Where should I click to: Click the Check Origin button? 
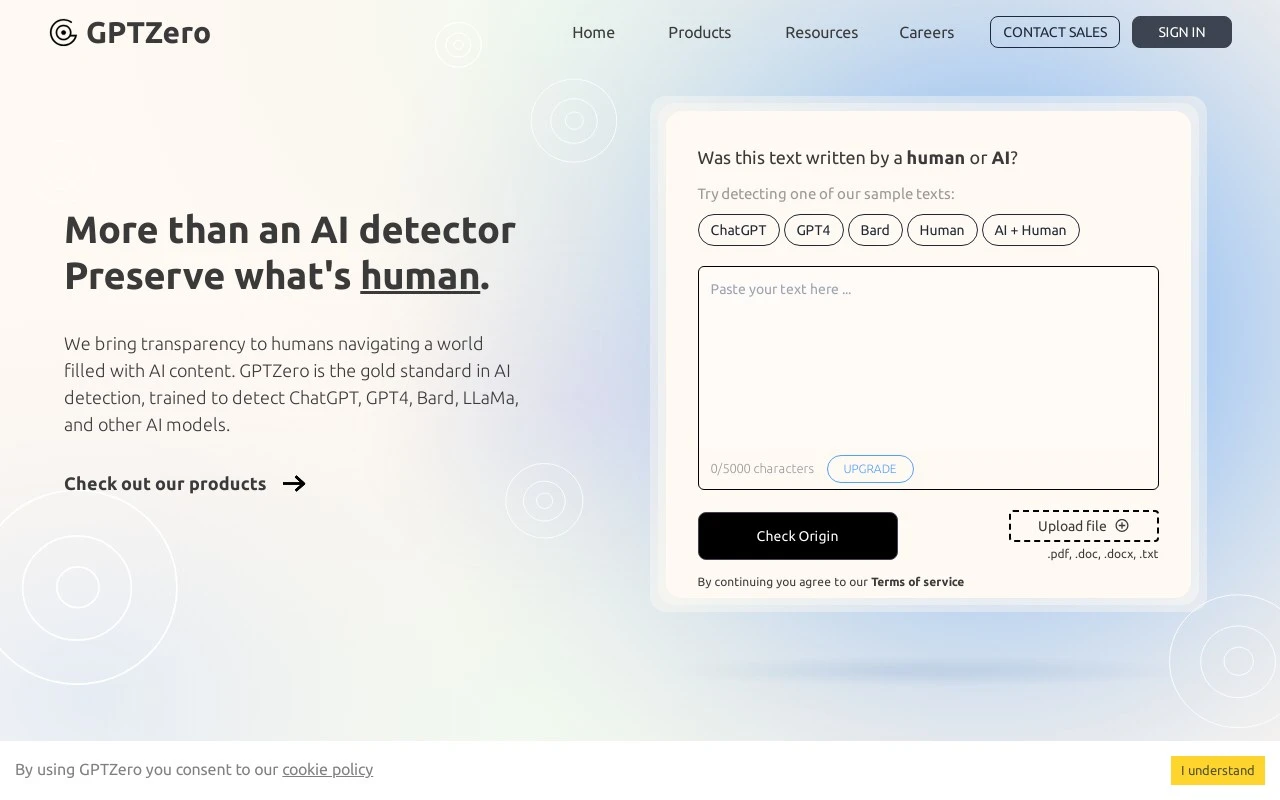(798, 536)
